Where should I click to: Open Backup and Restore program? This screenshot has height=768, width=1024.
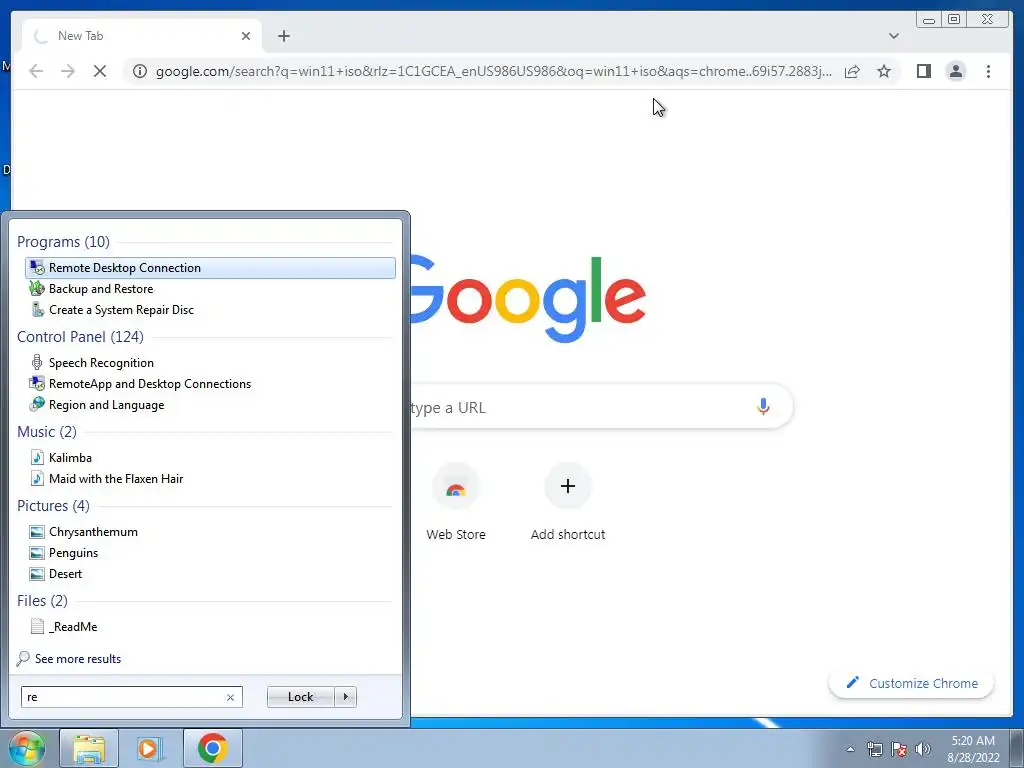point(210,289)
